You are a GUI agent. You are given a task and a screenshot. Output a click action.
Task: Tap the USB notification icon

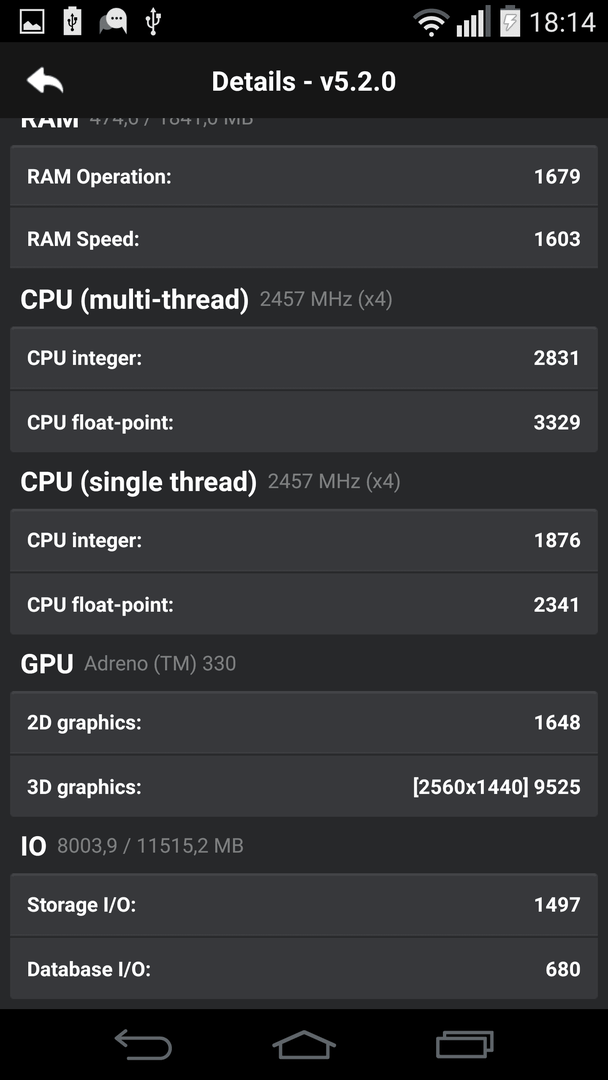[153, 21]
